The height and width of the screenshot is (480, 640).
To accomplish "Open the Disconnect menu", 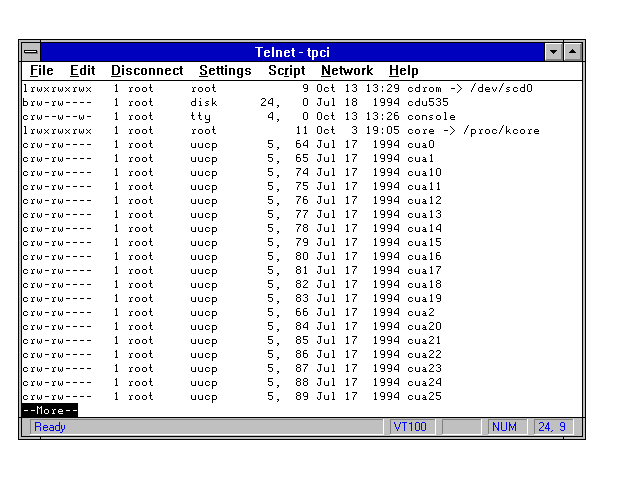I will click(147, 71).
